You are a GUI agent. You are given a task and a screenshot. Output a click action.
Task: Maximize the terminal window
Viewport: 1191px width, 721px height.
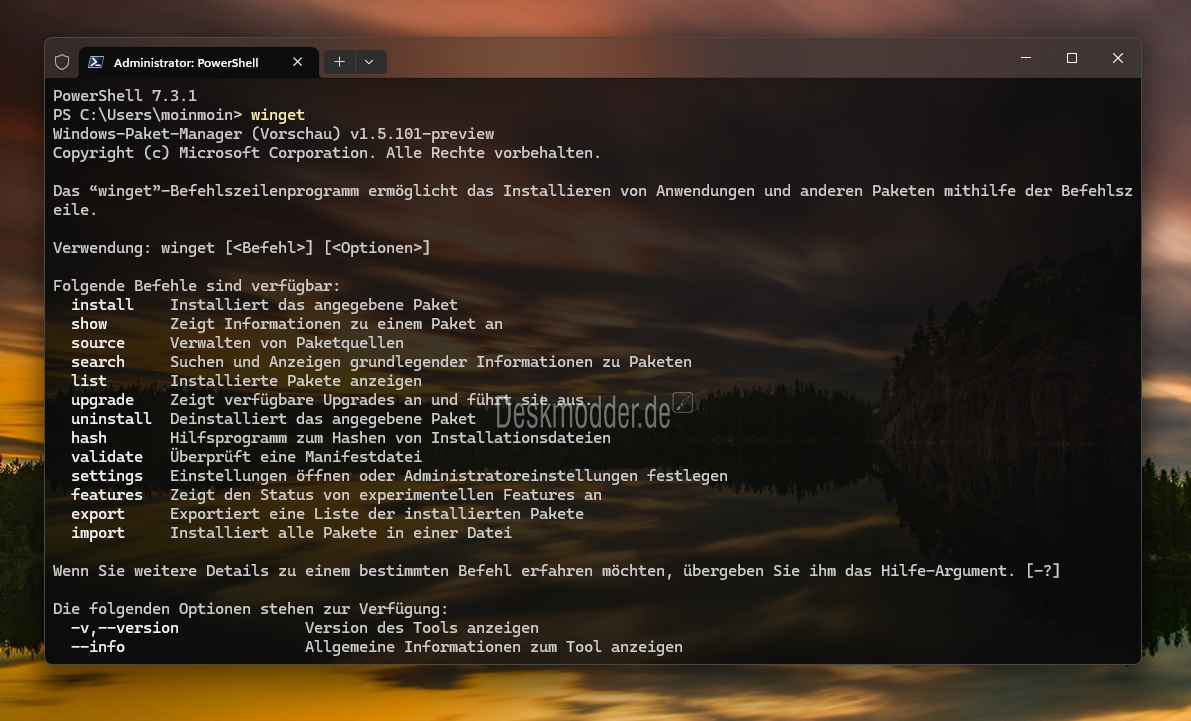[x=1072, y=59]
